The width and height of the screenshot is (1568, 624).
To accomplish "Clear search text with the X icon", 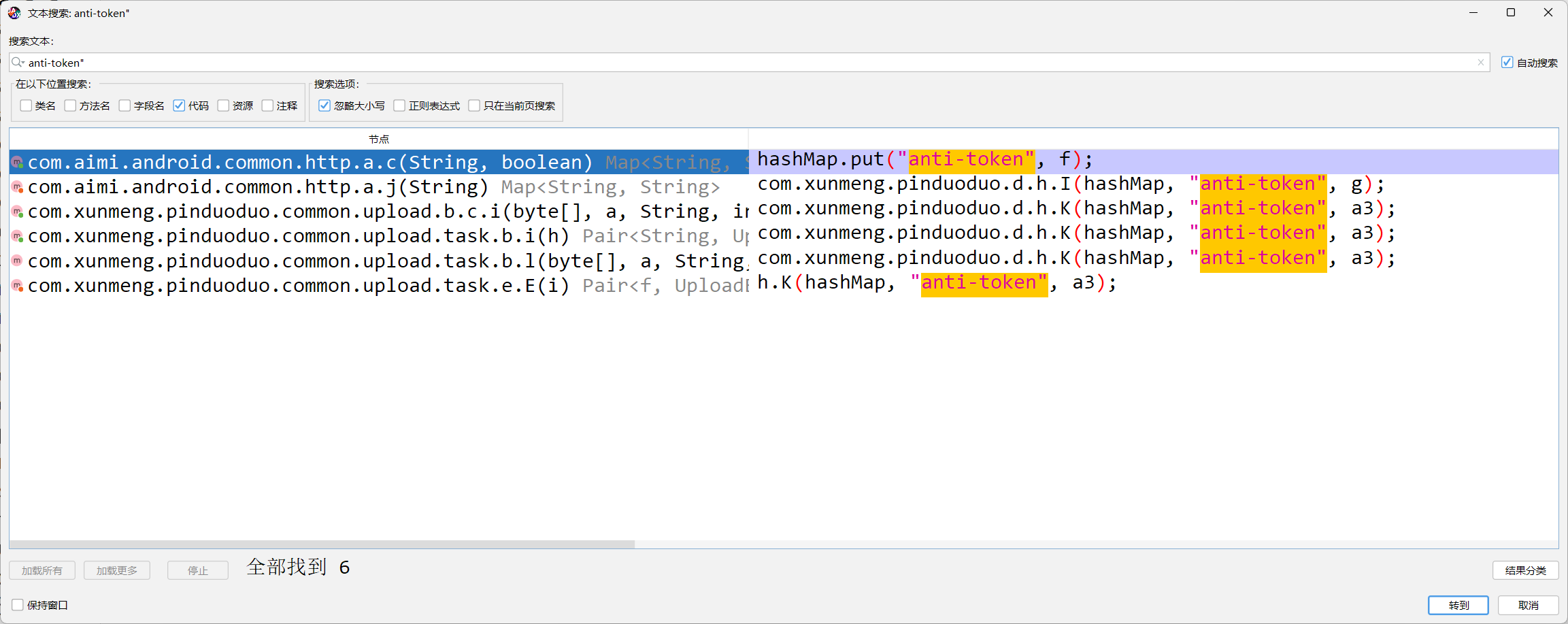I will pyautogui.click(x=1480, y=62).
